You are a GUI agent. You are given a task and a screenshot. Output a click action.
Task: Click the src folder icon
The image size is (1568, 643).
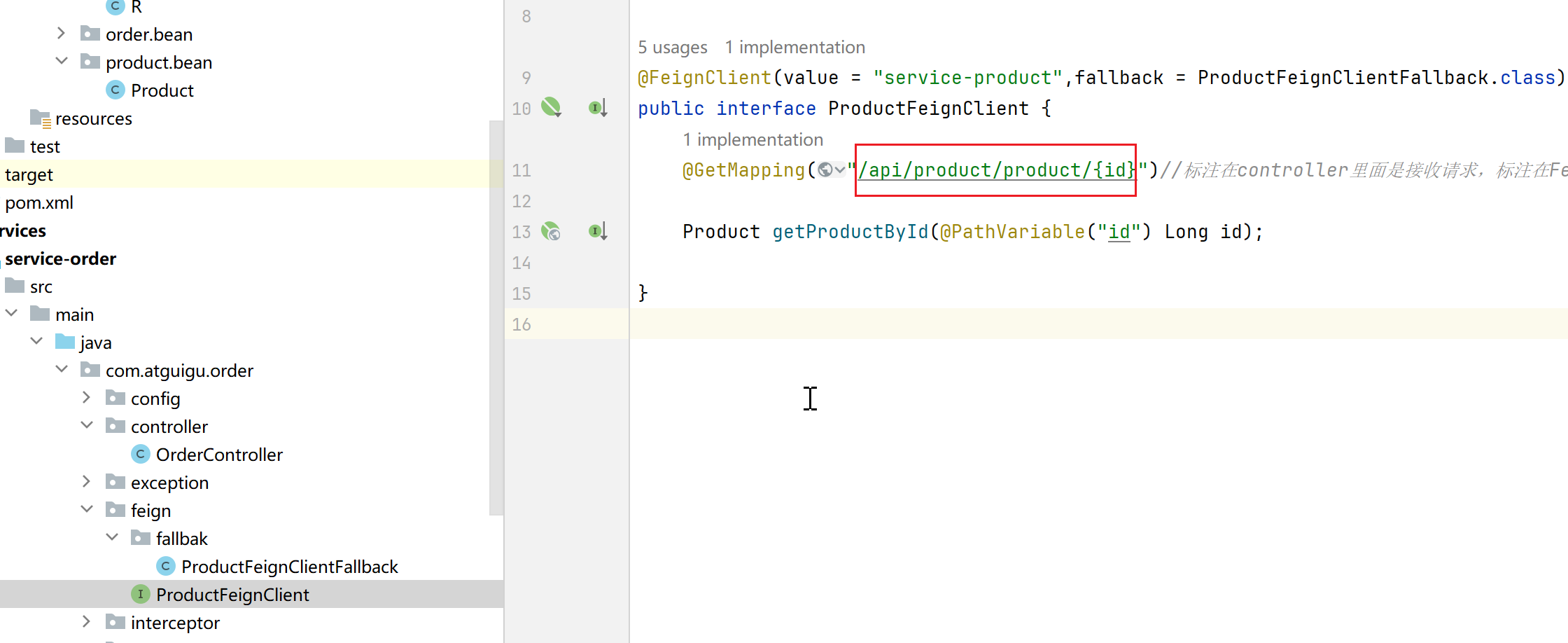click(15, 286)
